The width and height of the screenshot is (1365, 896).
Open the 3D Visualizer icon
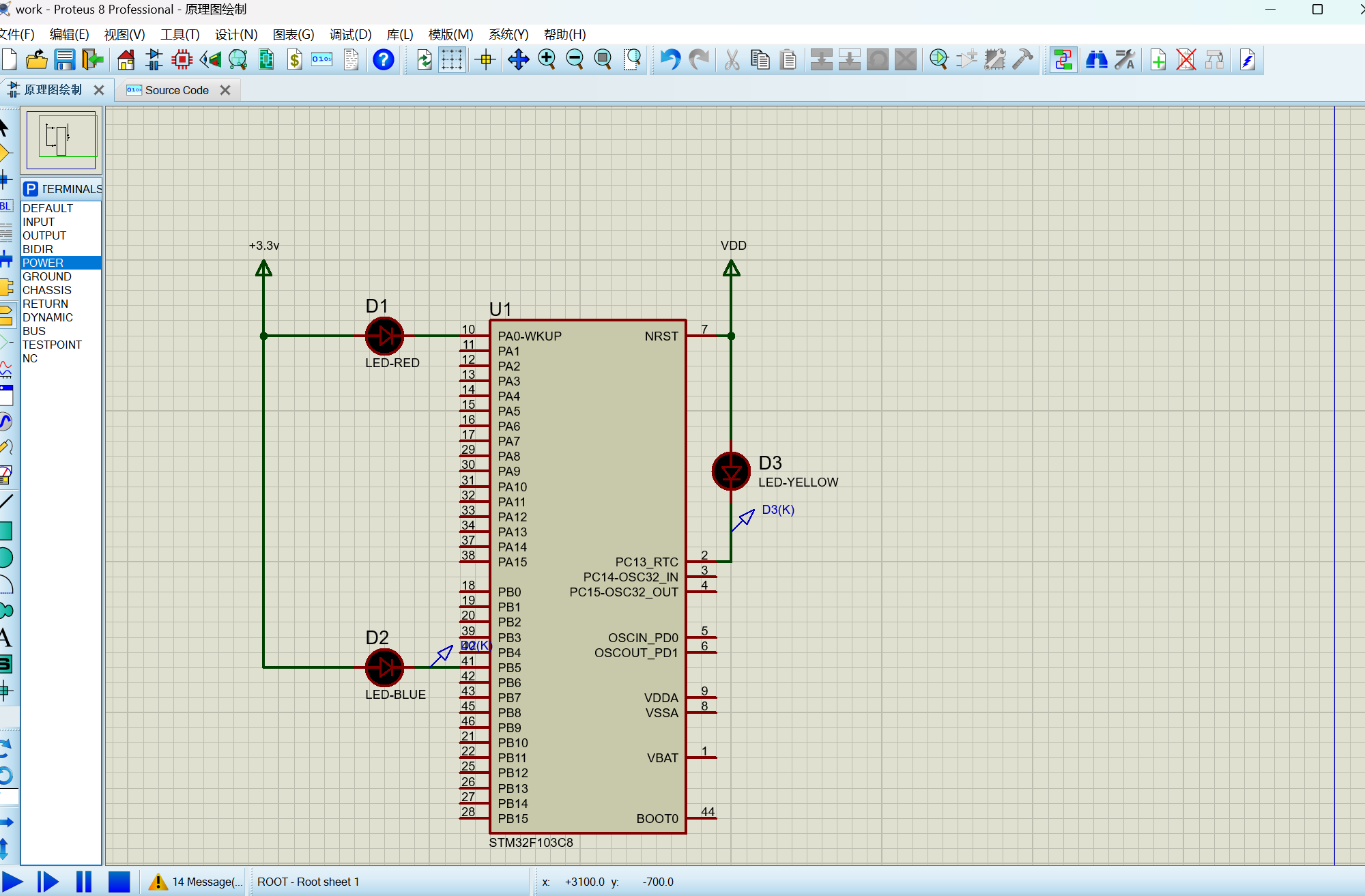(x=210, y=60)
